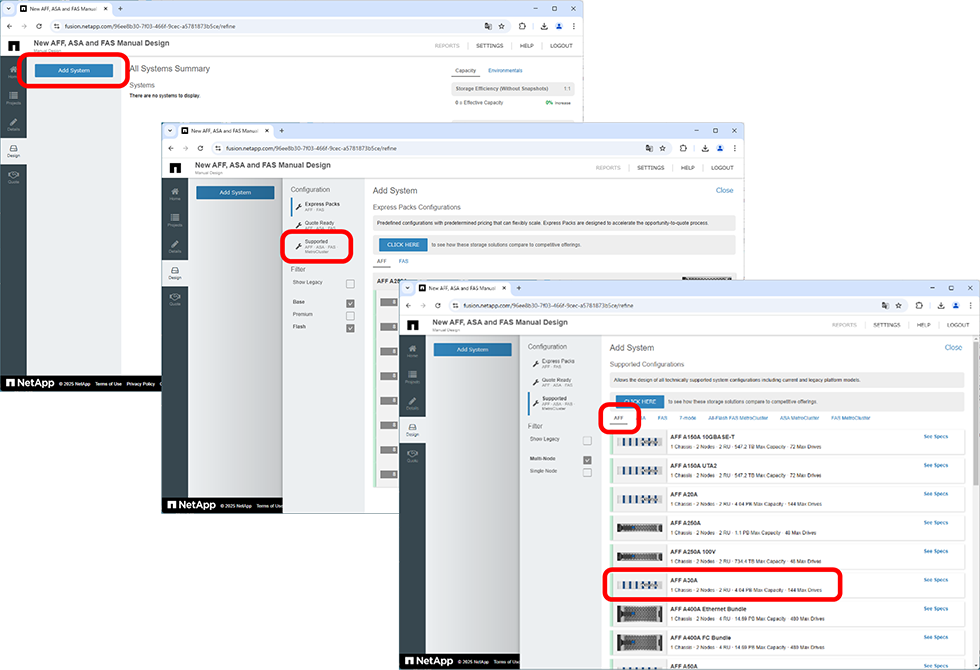Open the profile icon in the front window
The width and height of the screenshot is (980, 670).
pos(956,306)
